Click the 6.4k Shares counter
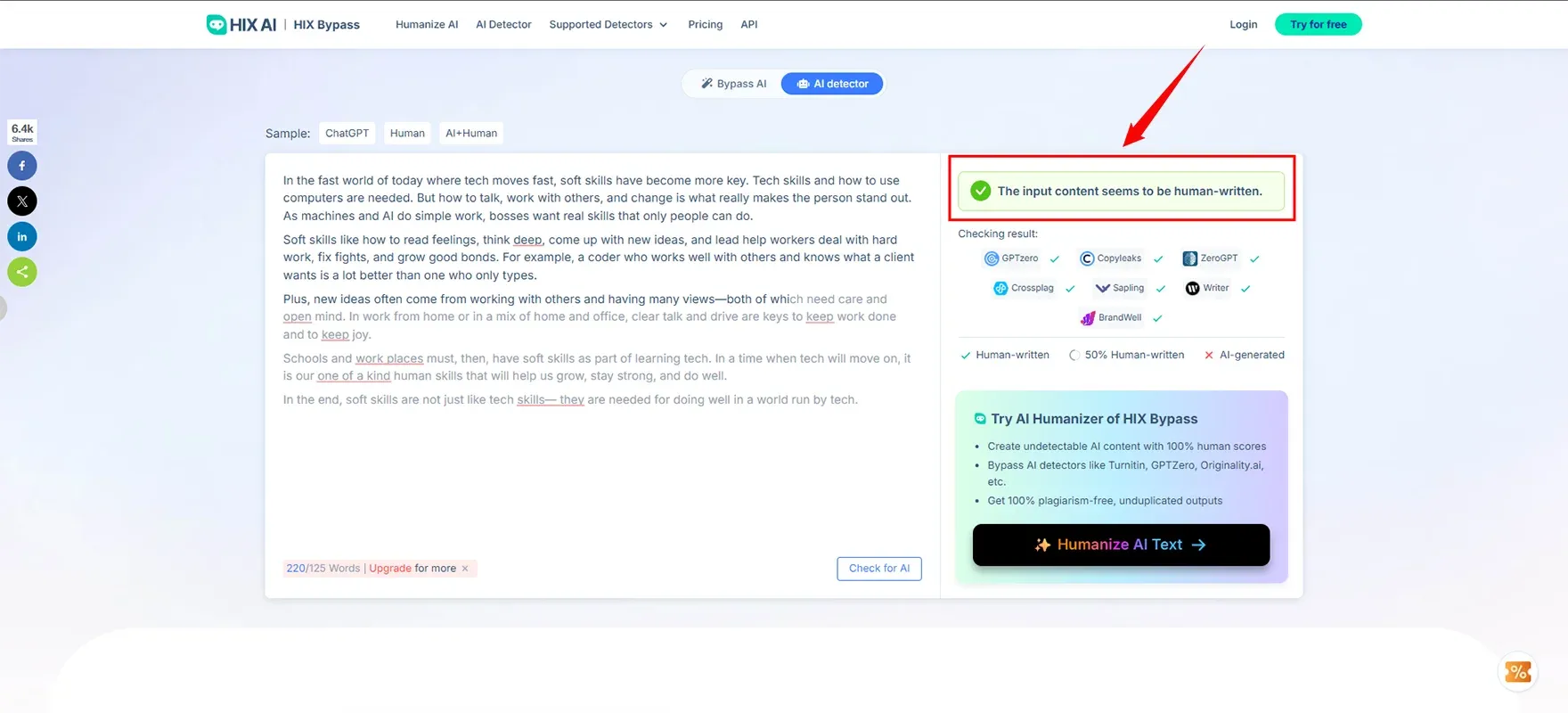 tap(22, 132)
